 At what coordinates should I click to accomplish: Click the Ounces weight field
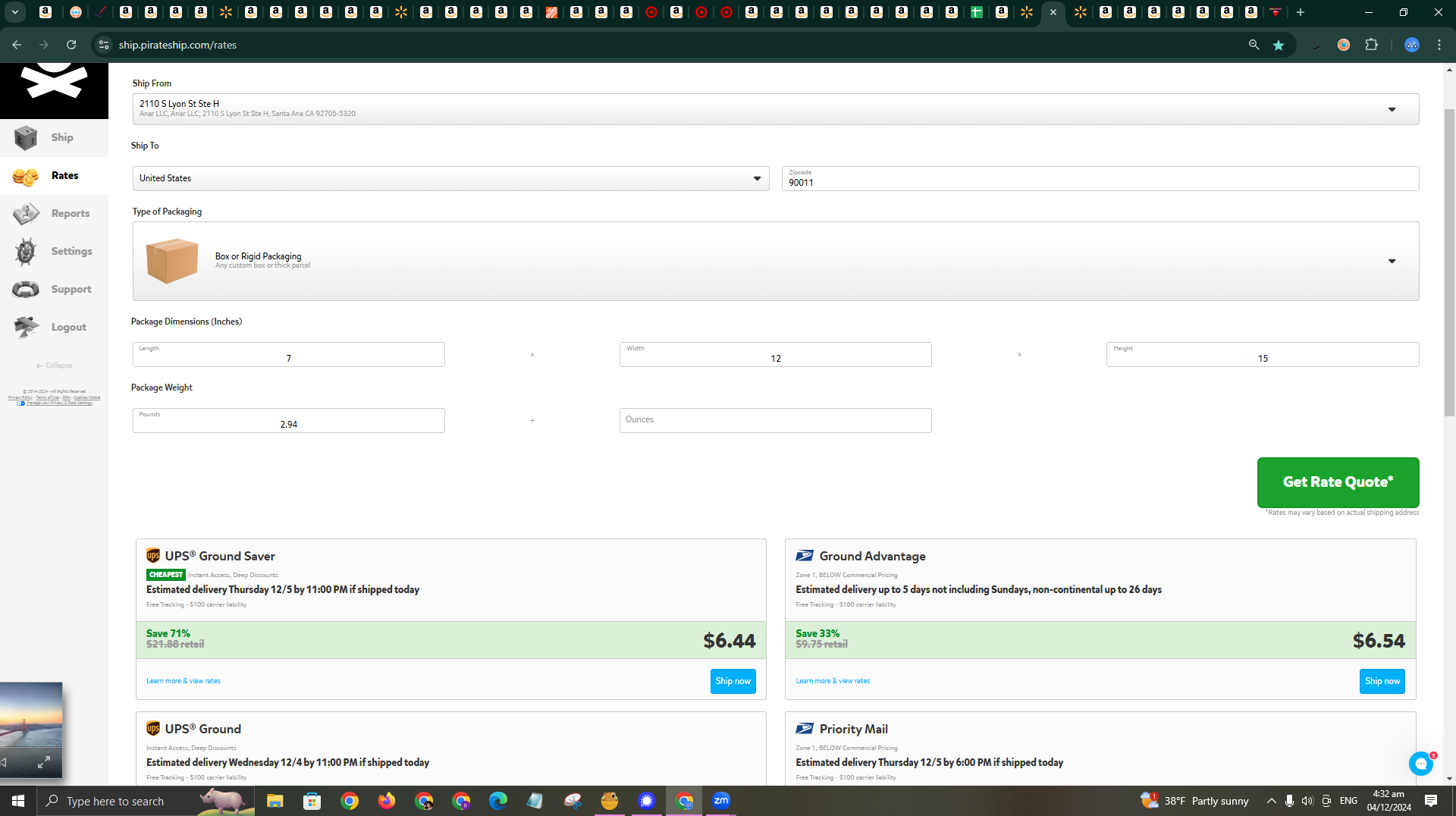(775, 420)
